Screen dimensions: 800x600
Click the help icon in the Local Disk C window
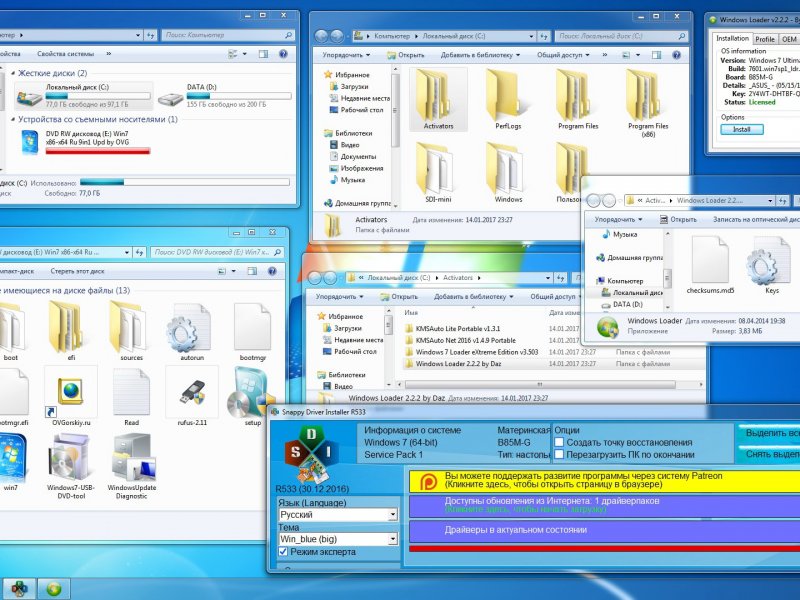coord(676,55)
